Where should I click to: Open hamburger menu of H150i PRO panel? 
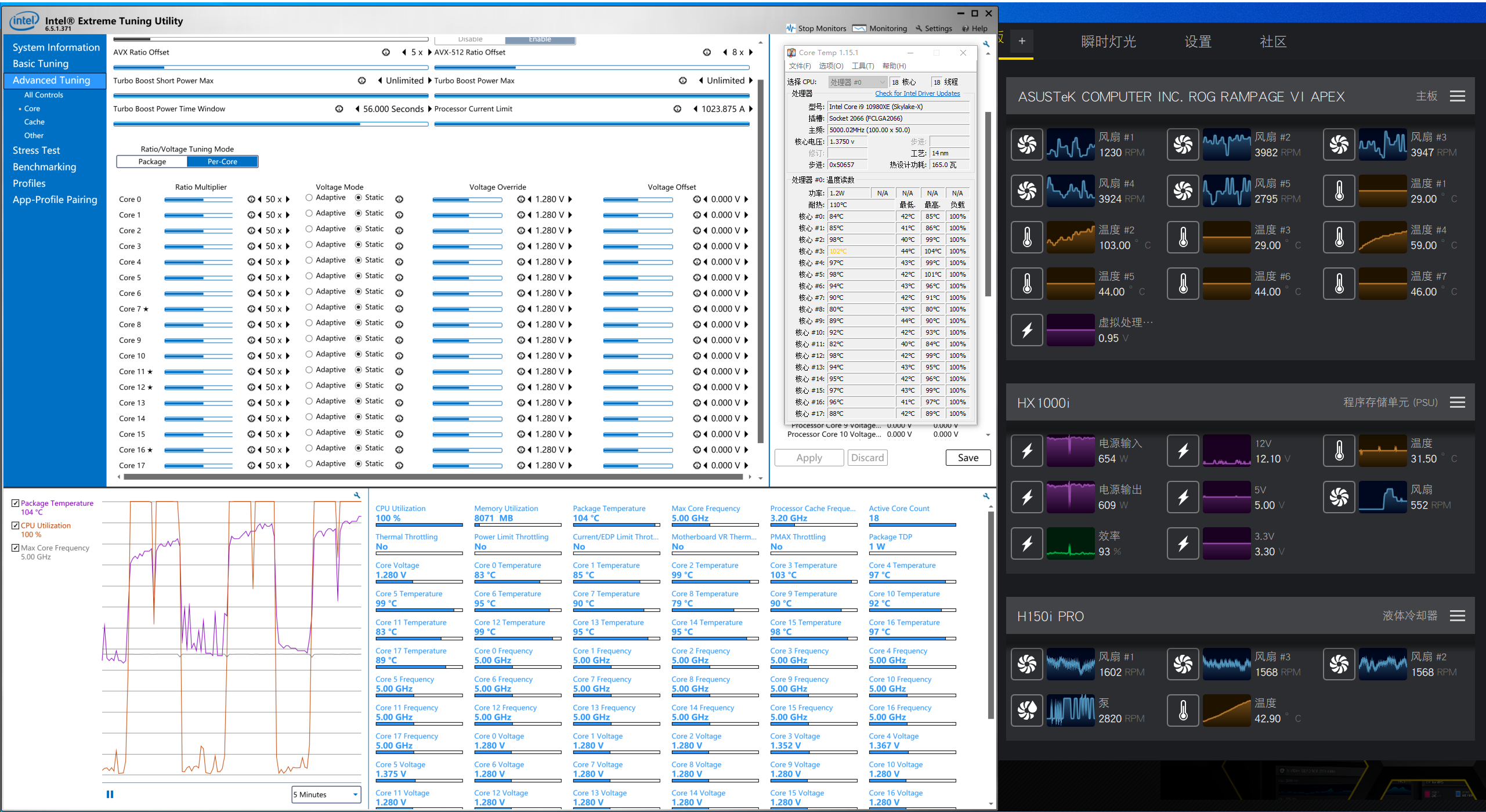[x=1458, y=616]
